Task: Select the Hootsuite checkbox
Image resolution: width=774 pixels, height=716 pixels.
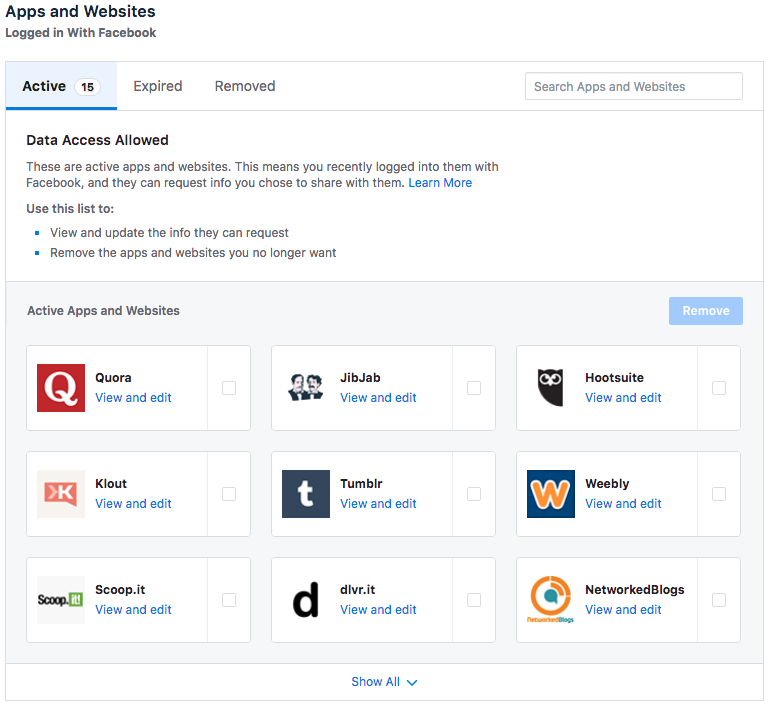Action: (x=719, y=388)
